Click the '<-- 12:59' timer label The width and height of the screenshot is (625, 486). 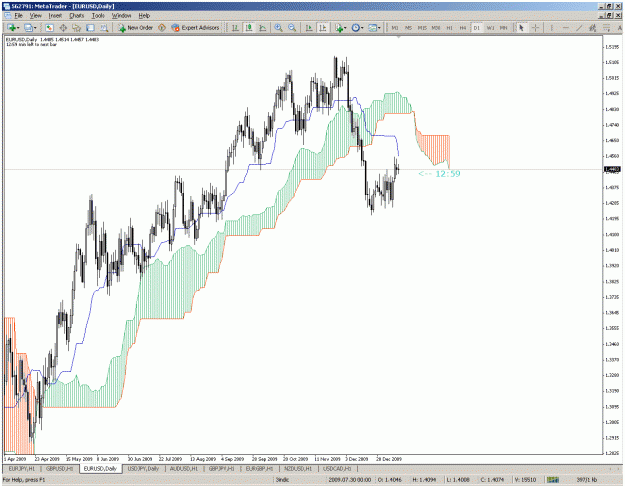click(x=439, y=174)
